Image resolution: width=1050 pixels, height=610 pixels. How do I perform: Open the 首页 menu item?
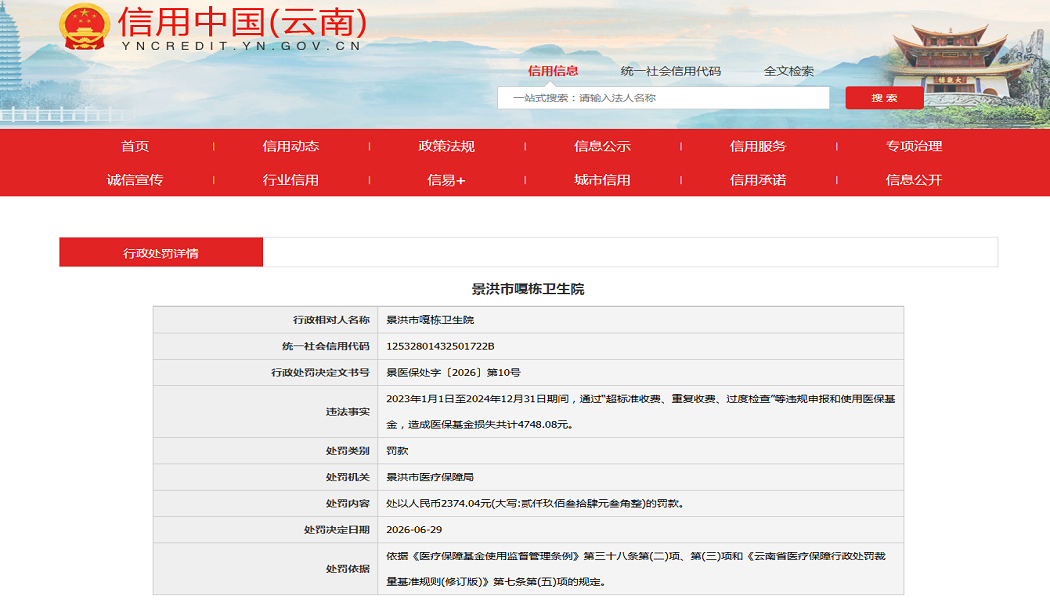pos(135,146)
